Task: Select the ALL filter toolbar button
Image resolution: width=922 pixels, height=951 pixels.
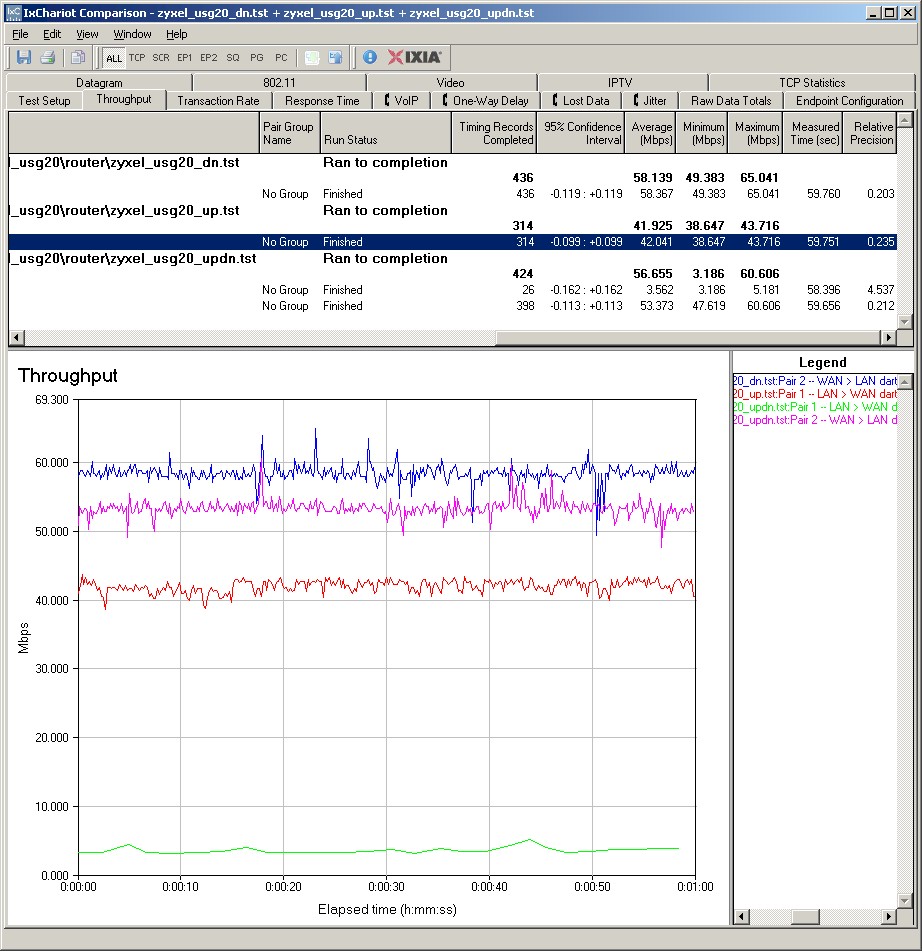Action: tap(113, 58)
